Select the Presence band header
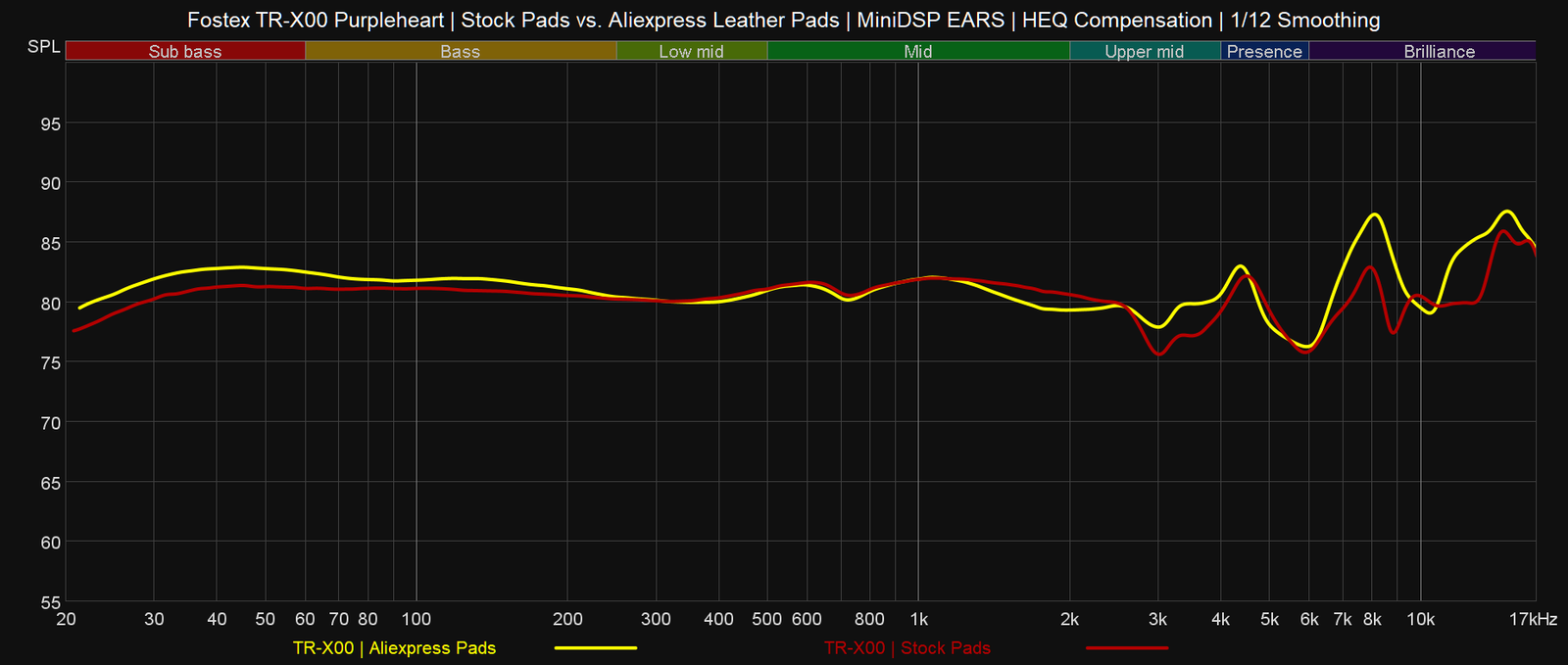Screen dimensions: 1568x665 (x=1264, y=51)
